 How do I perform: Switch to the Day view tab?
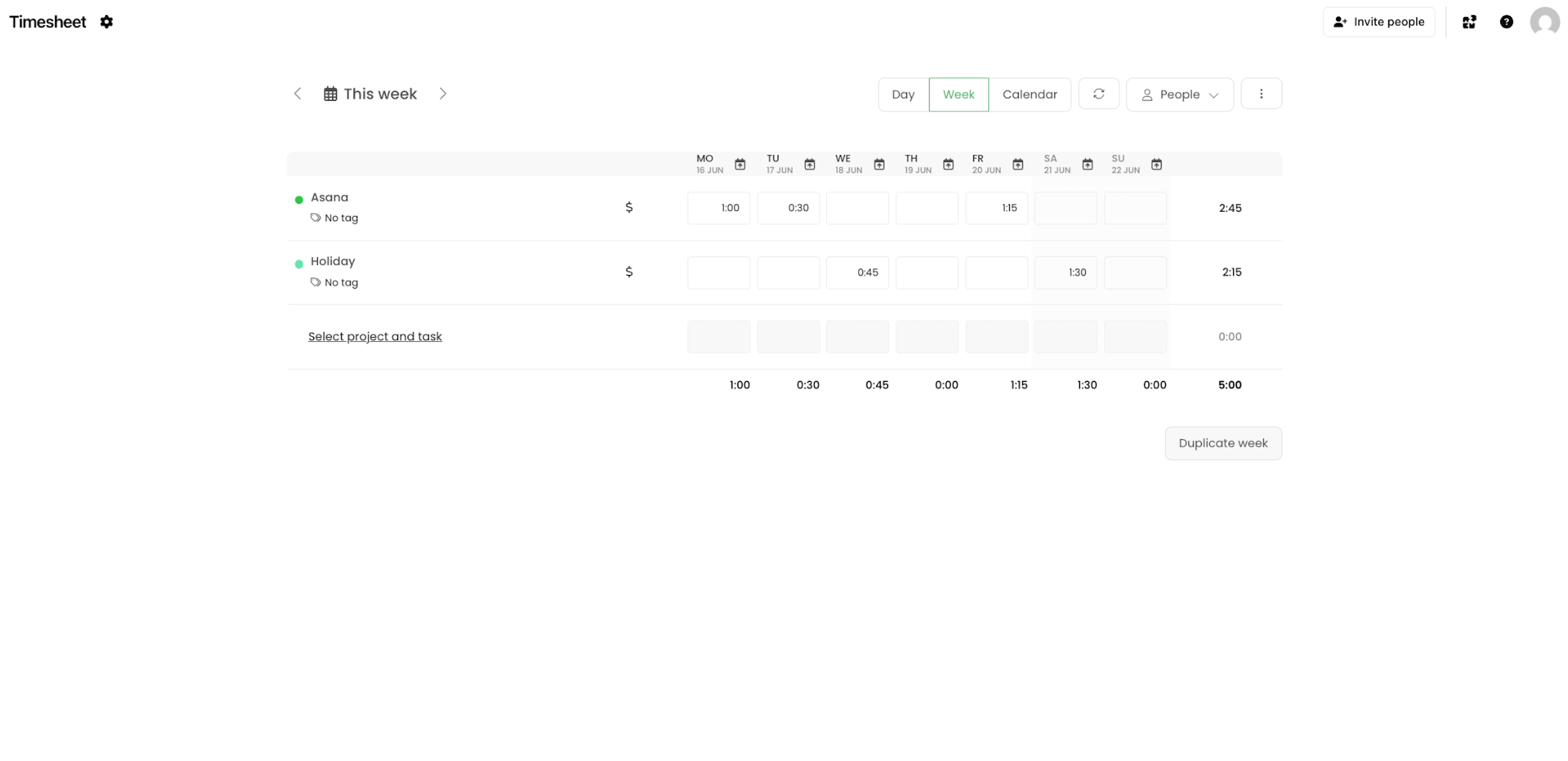(903, 95)
